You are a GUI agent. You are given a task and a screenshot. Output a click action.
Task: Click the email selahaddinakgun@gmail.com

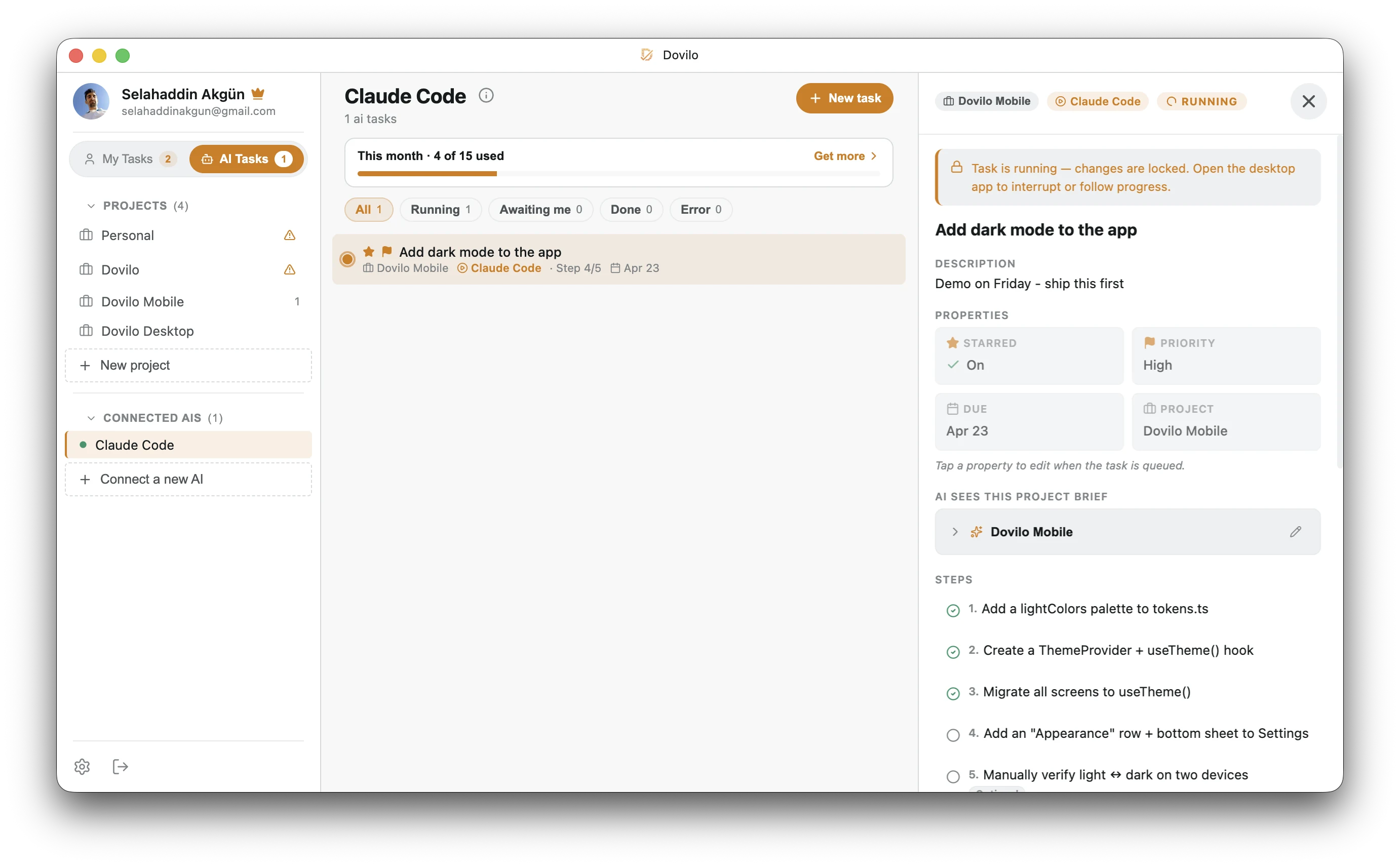click(x=199, y=111)
